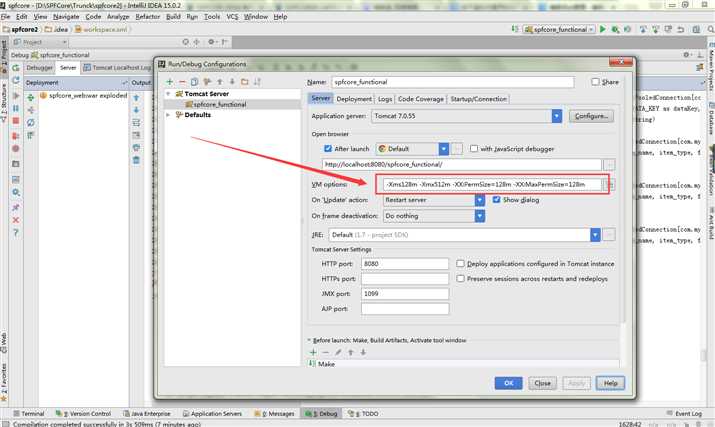715x427 pixels.
Task: Open spfcore_functional run configuration selector in toolbar
Action: pos(559,29)
